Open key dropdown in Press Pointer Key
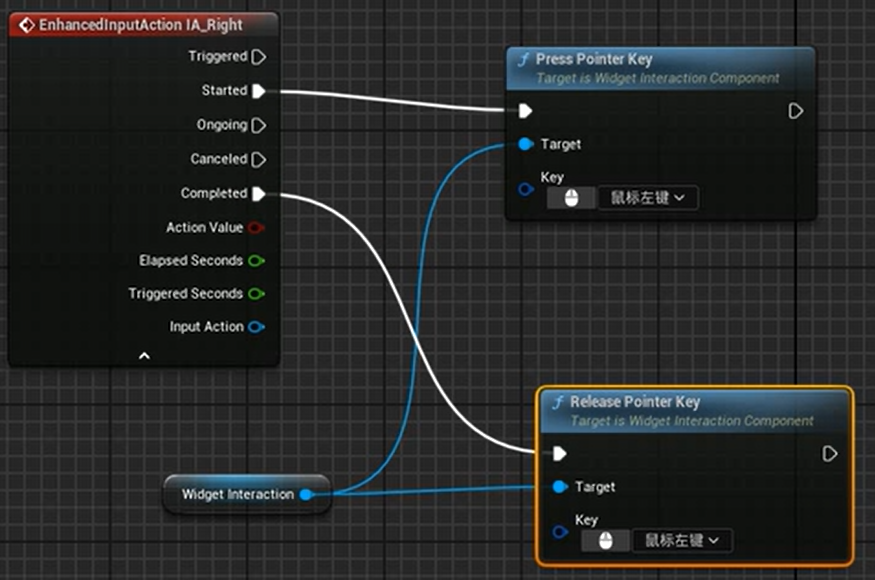Image resolution: width=875 pixels, height=580 pixels. 648,198
